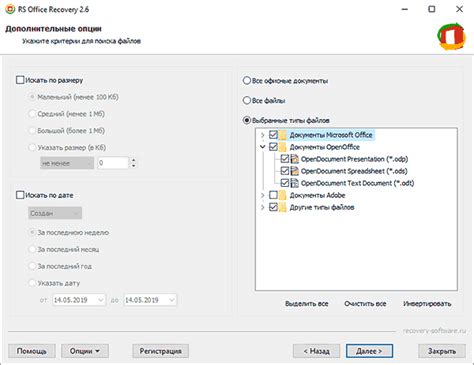The image size is (474, 365).
Task: Enable the Искать по размеру checkbox
Action: (x=20, y=80)
